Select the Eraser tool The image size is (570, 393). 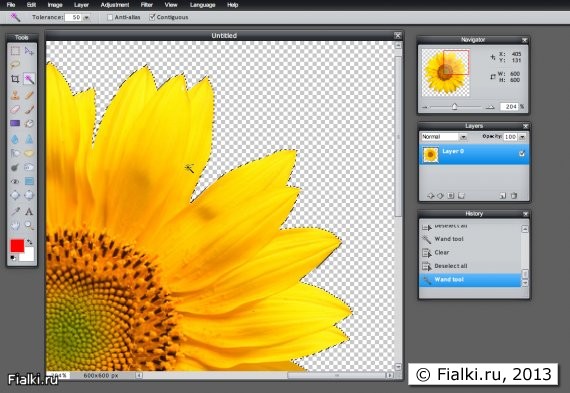pos(15,109)
